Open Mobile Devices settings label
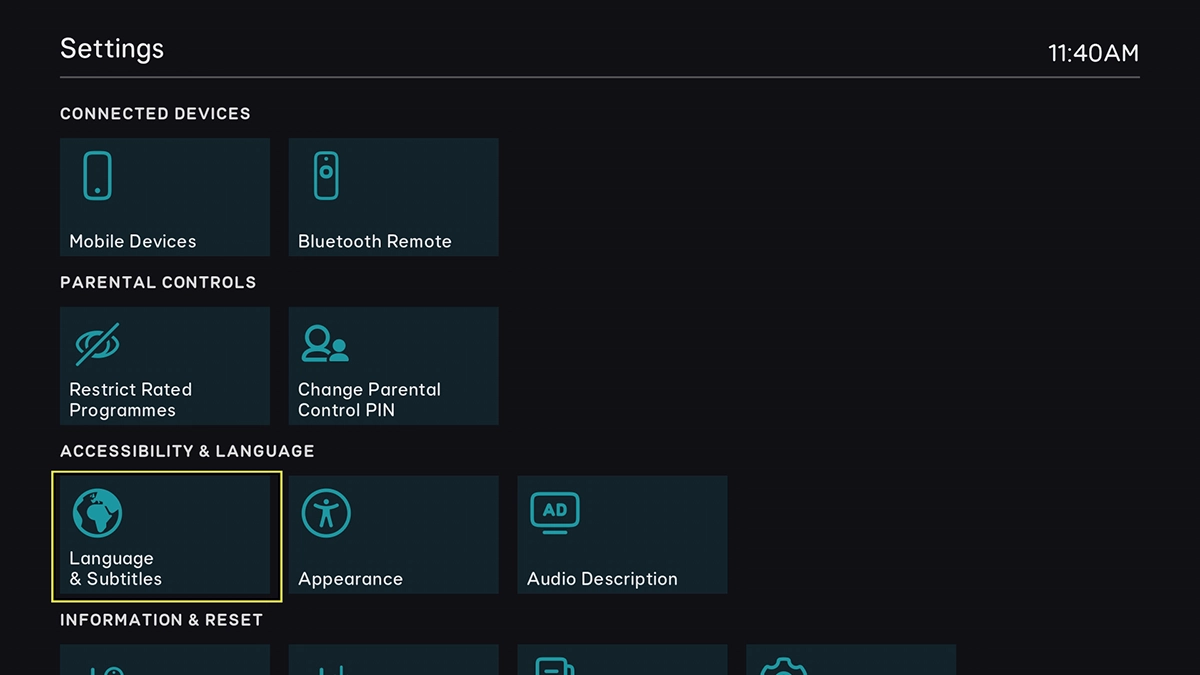 tap(132, 241)
